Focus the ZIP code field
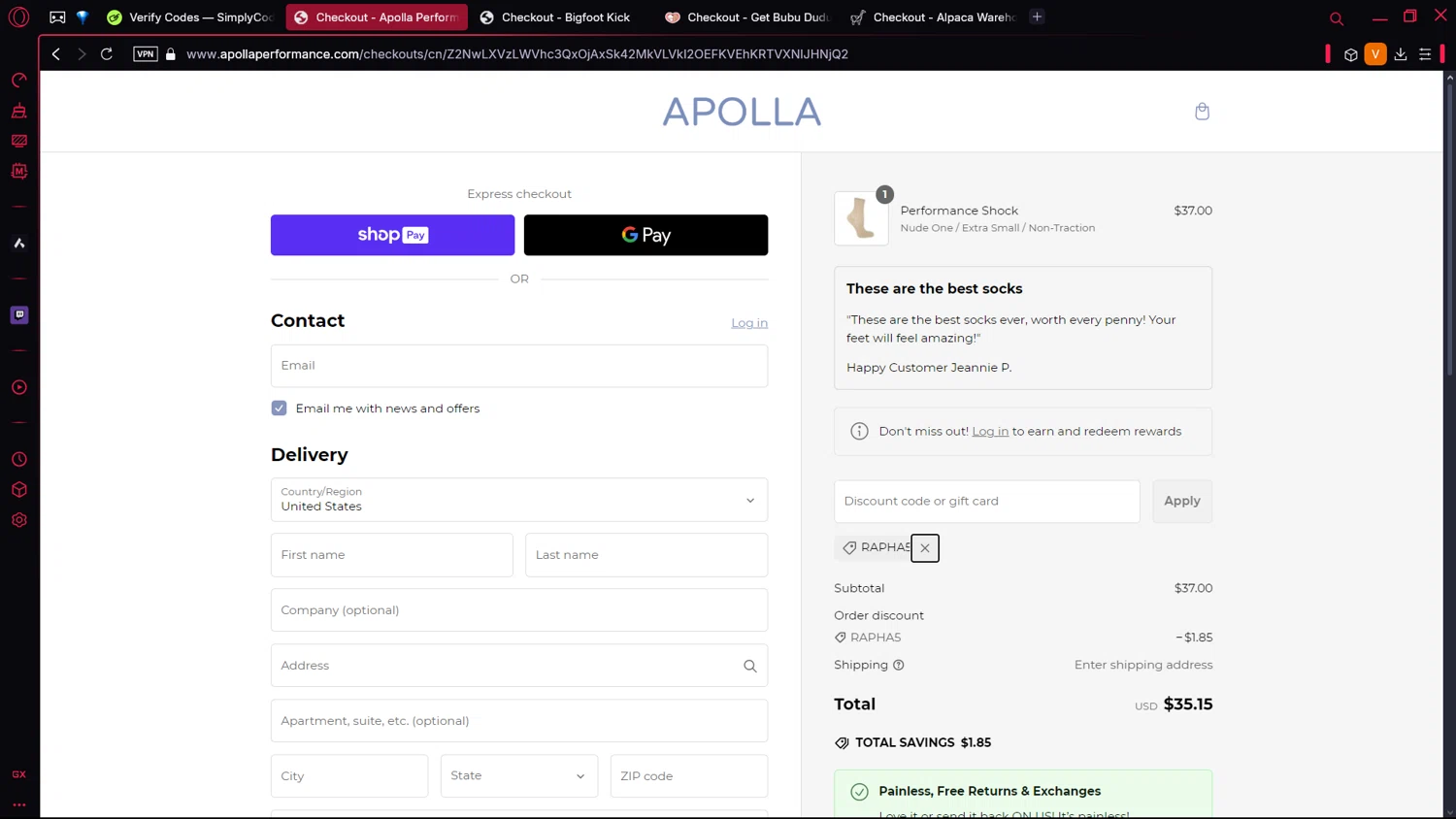Screen dimensions: 1456x819 pos(689,776)
